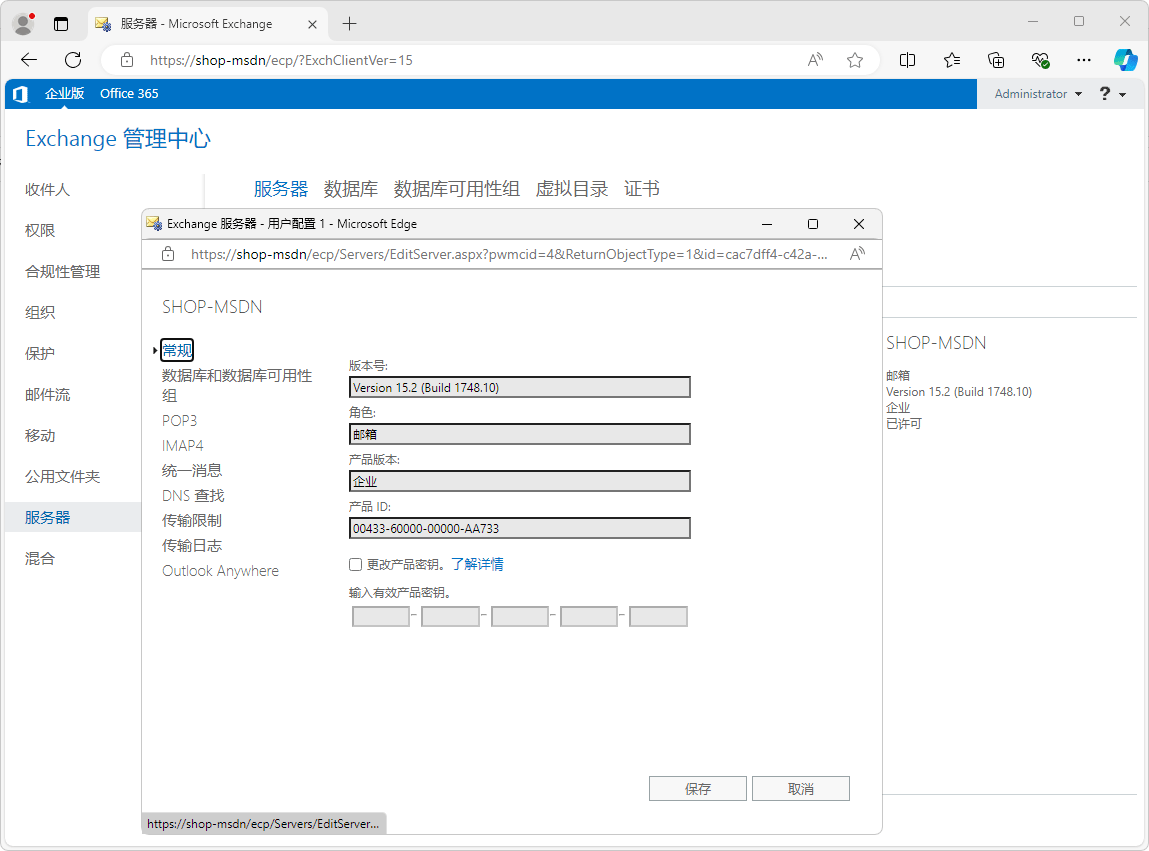
Task: Go to 混合 in left navigation
Action: [40, 559]
